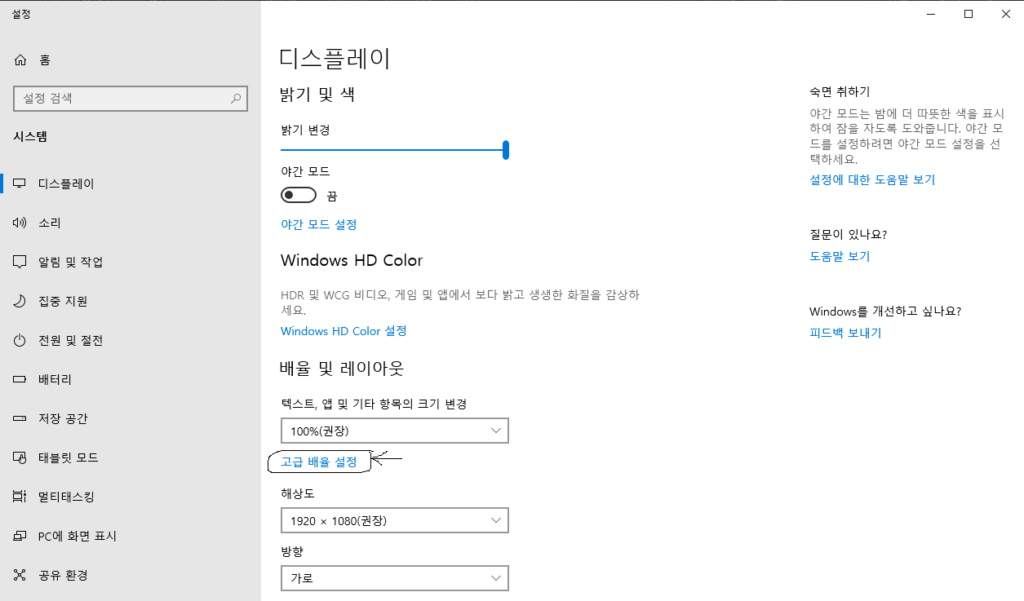Image resolution: width=1024 pixels, height=601 pixels.
Task: Select 저장 공간 settings
Action: (x=66, y=418)
